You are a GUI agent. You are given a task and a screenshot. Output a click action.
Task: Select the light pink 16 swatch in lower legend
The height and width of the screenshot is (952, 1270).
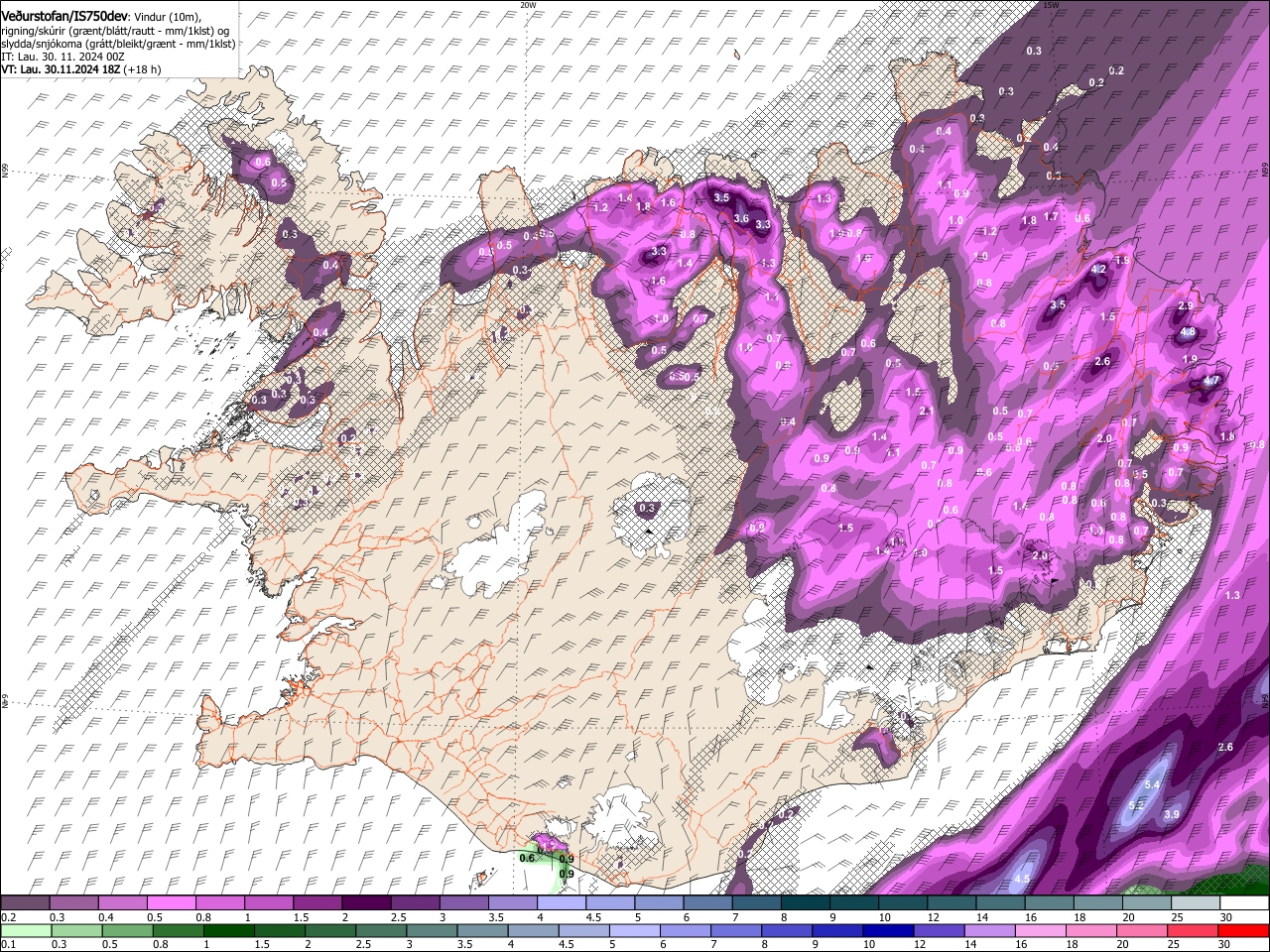pyautogui.click(x=1041, y=930)
